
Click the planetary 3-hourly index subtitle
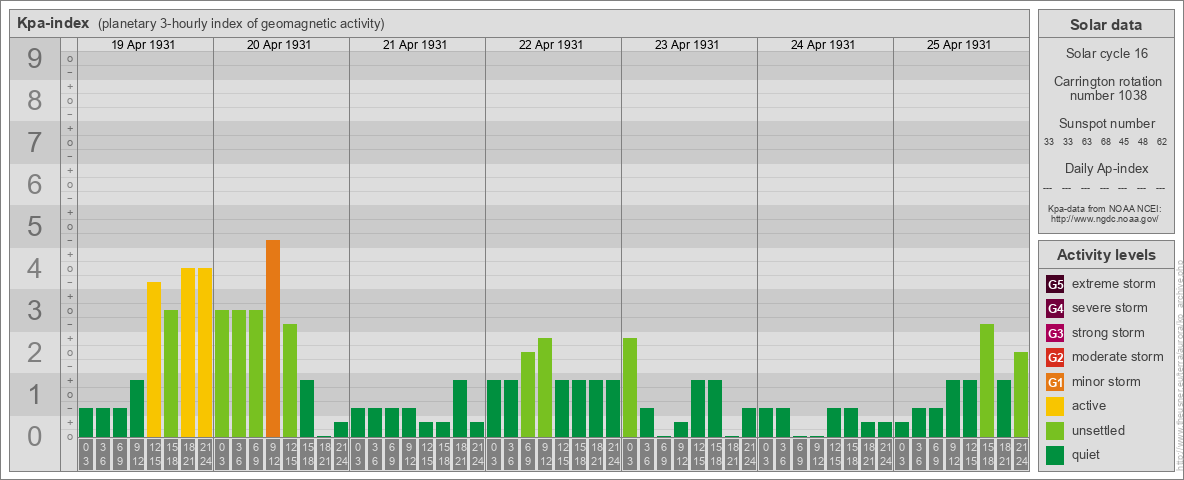(241, 24)
